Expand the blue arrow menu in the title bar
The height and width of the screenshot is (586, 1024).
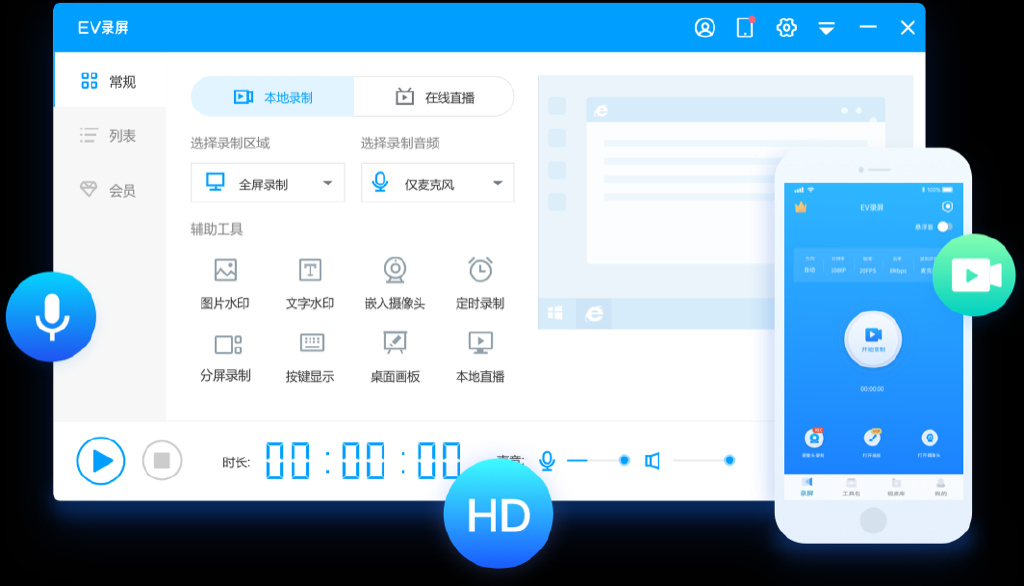(x=826, y=28)
